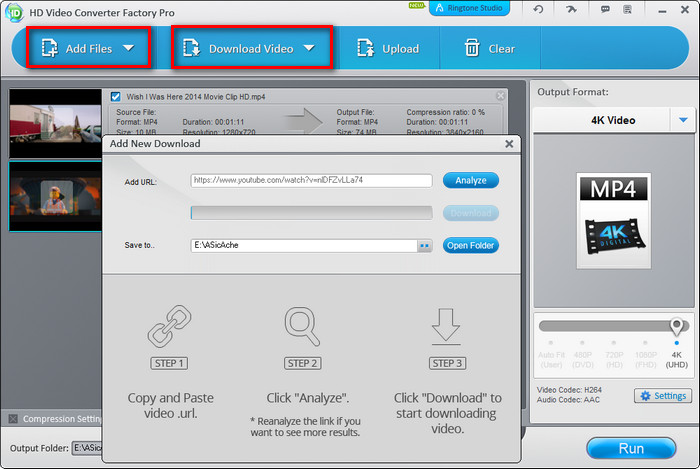Click the Audio Codec: AAC text

[x=568, y=400]
